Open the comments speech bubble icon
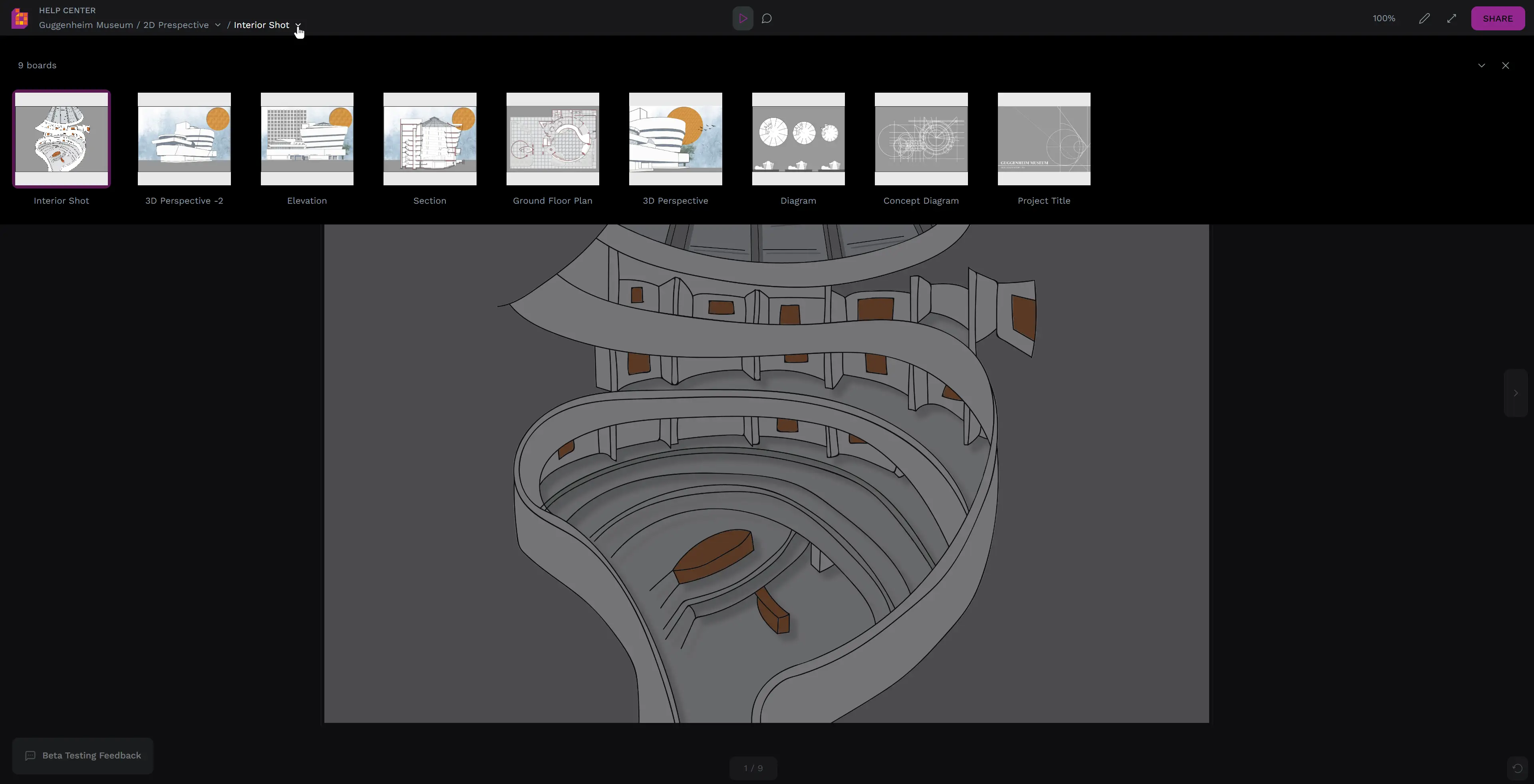The height and width of the screenshot is (784, 1534). tap(767, 18)
